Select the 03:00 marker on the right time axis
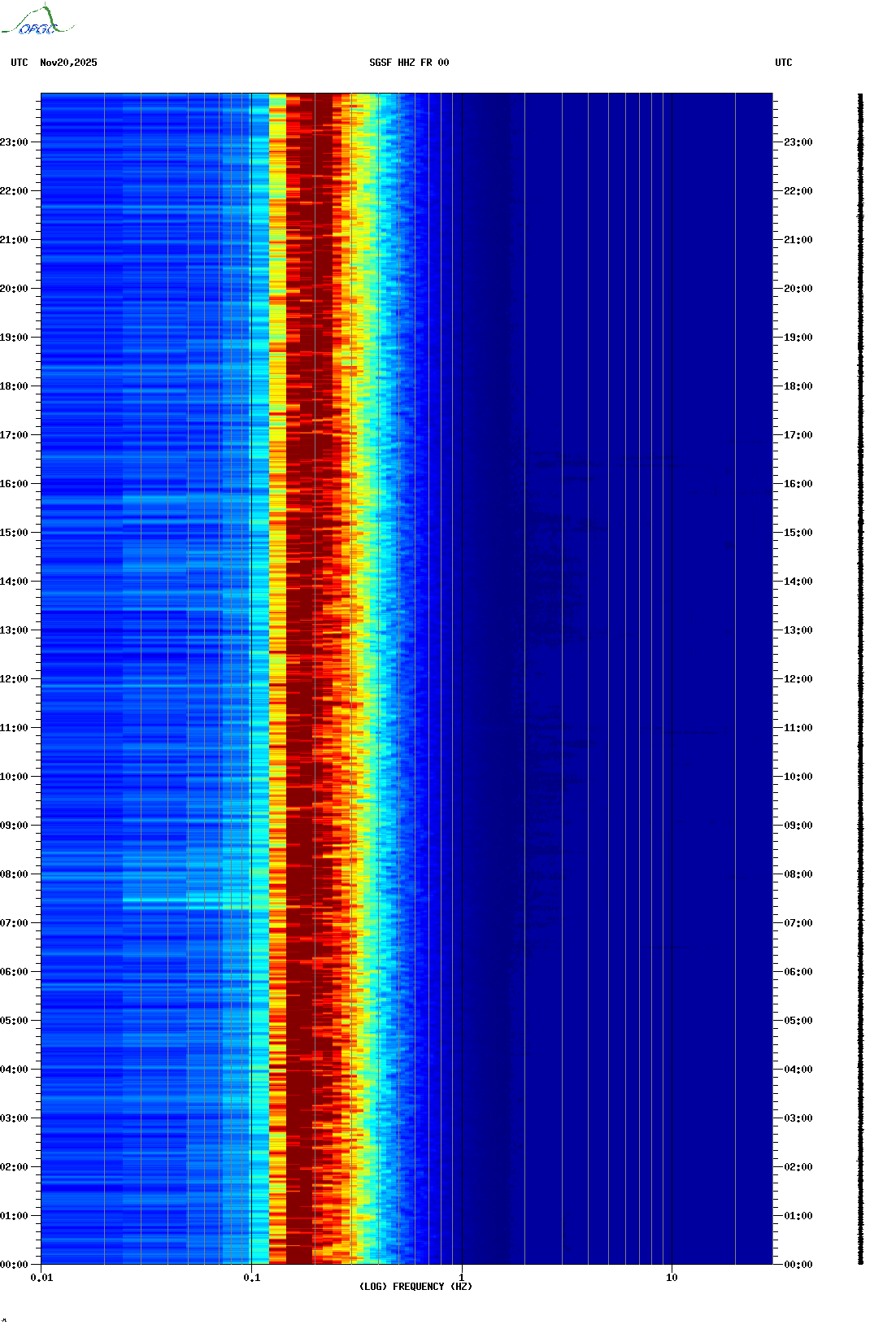This screenshot has width=896, height=1329. pos(798,1118)
